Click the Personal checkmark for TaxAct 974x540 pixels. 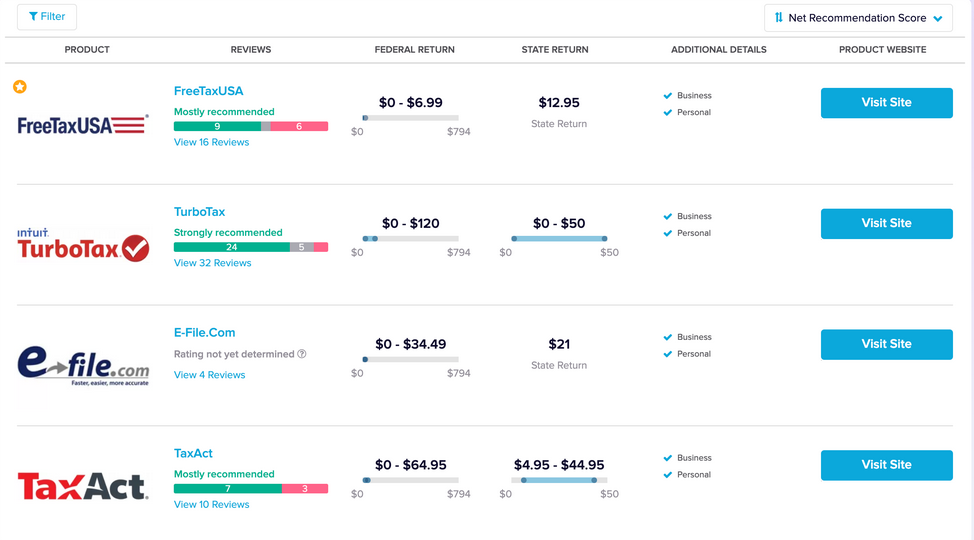click(x=668, y=475)
